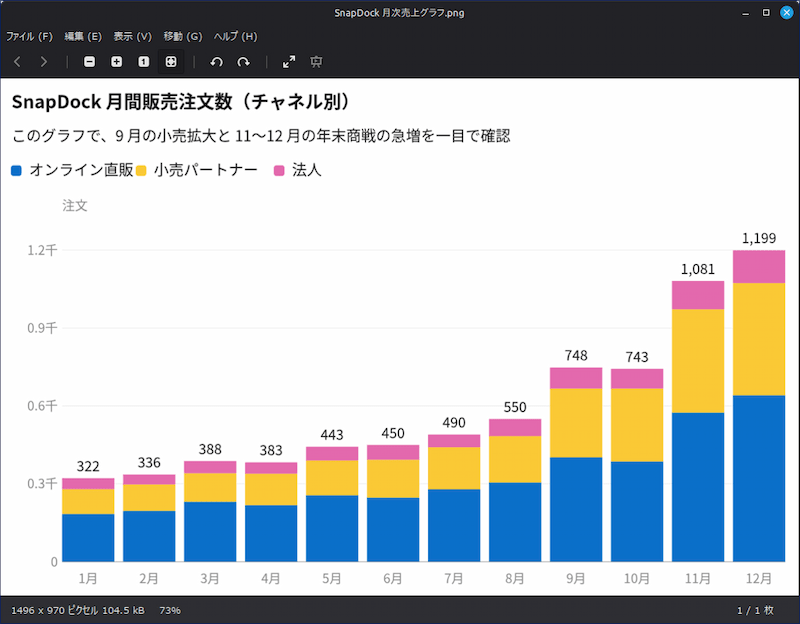Open the ヘルプ (H) menu
The width and height of the screenshot is (800, 624).
(235, 36)
